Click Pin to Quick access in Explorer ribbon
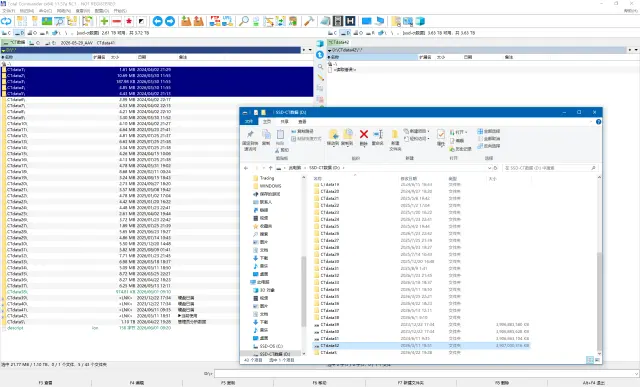Screen dimensions: 640x387 (x=250, y=140)
